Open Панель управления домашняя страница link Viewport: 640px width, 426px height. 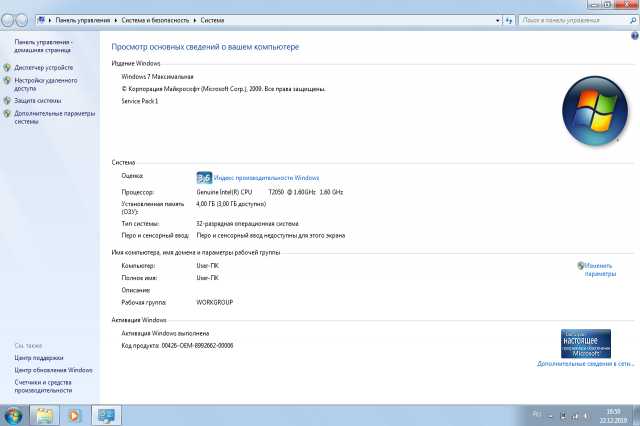coord(43,46)
